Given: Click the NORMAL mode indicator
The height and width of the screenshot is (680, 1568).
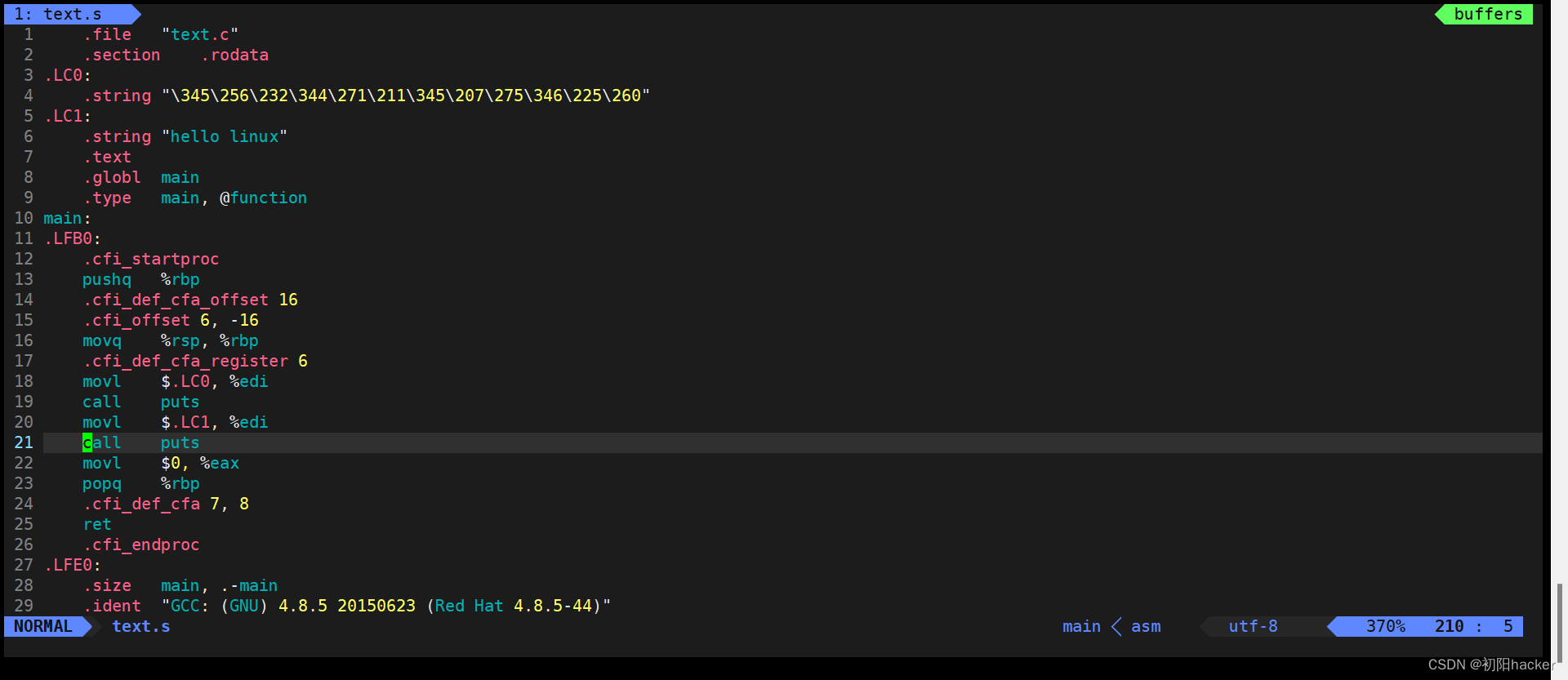Looking at the screenshot, I should (43, 626).
